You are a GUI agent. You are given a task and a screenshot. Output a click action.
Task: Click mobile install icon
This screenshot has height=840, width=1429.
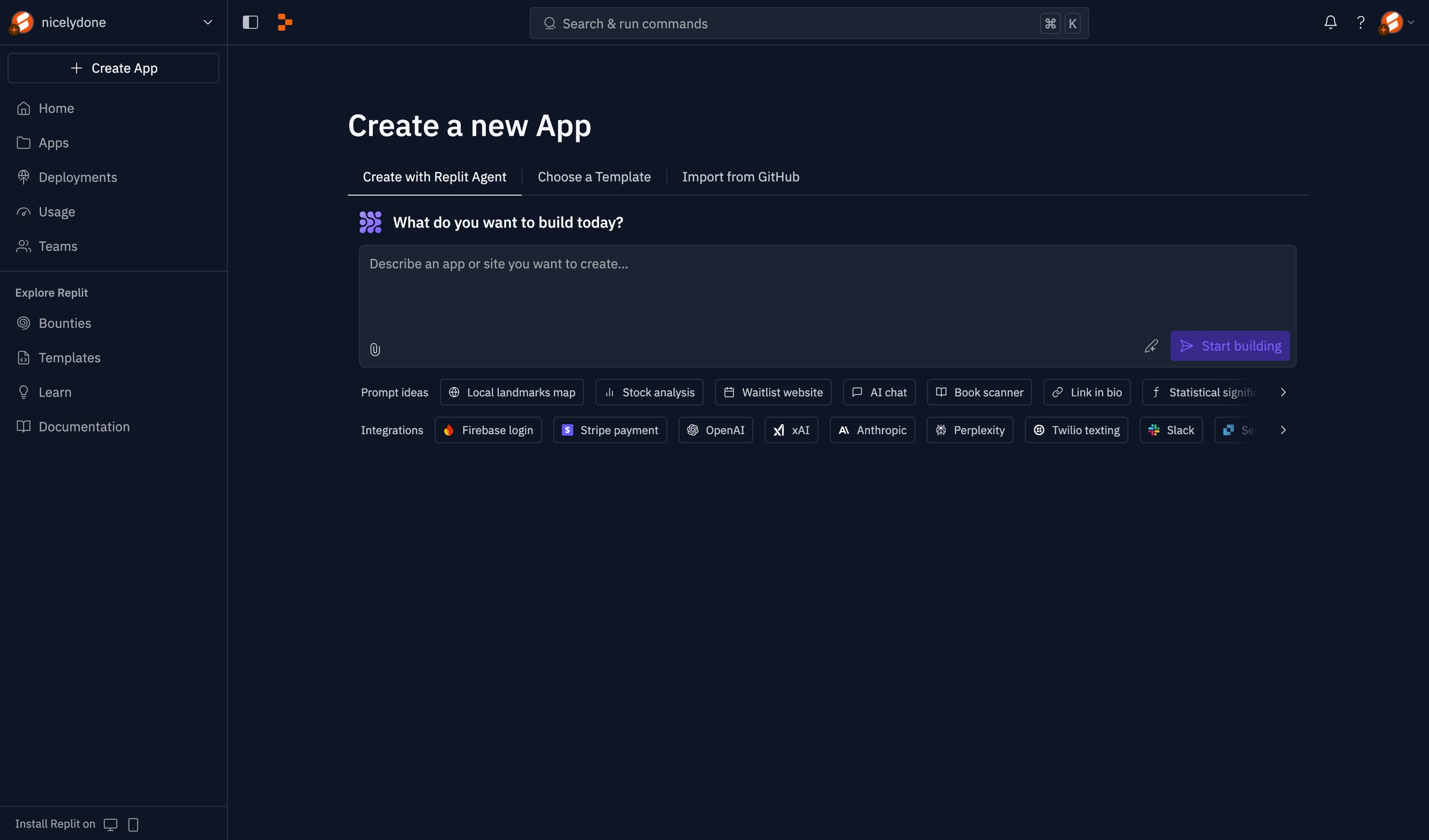pyautogui.click(x=133, y=824)
